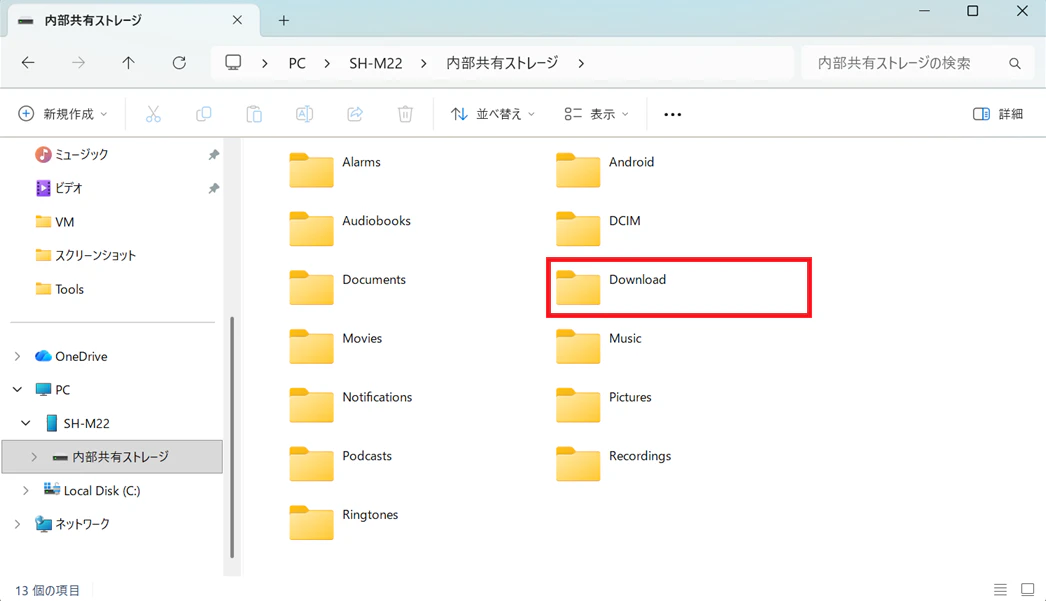Go forward with the right arrow
The image size is (1046, 601).
tap(78, 63)
